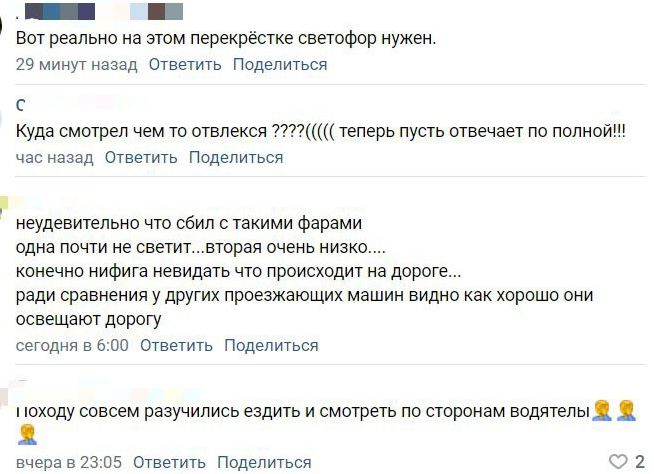Like the comment with 2 hearts
This screenshot has width=654, height=474.
point(618,461)
